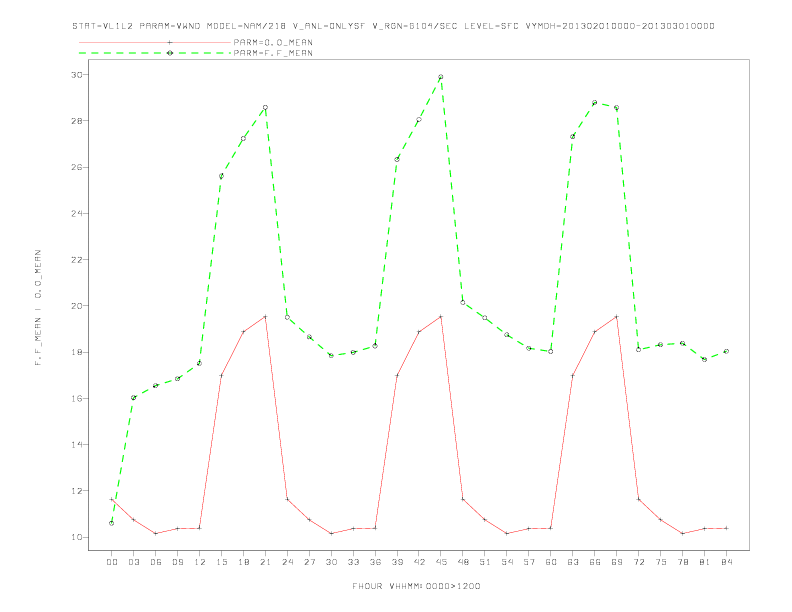Click x-axis tick label 15
792x612 pixels.
point(221,562)
